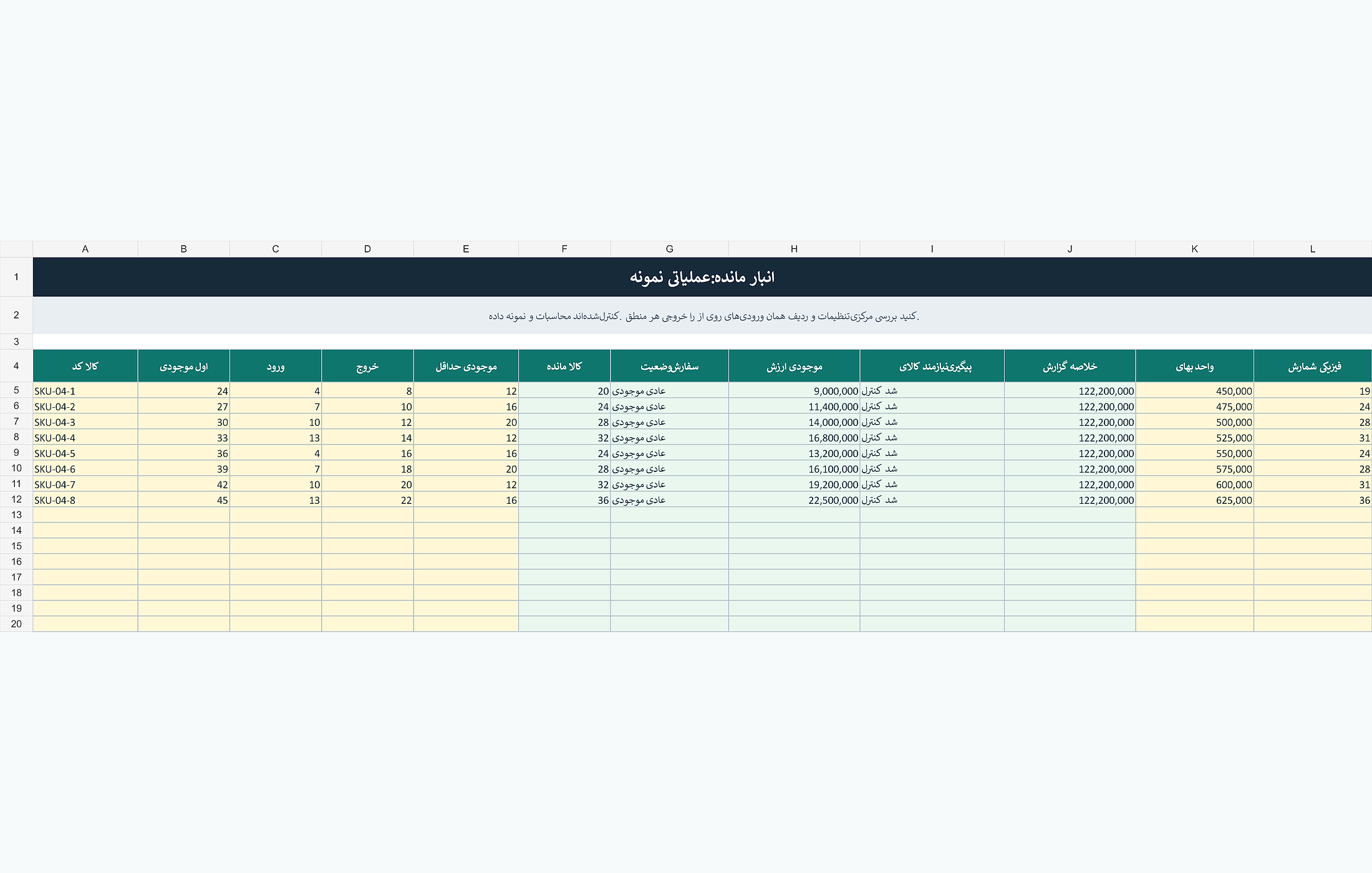Select cell with value 9,000,000
This screenshot has width=1372, height=873.
pyautogui.click(x=794, y=391)
